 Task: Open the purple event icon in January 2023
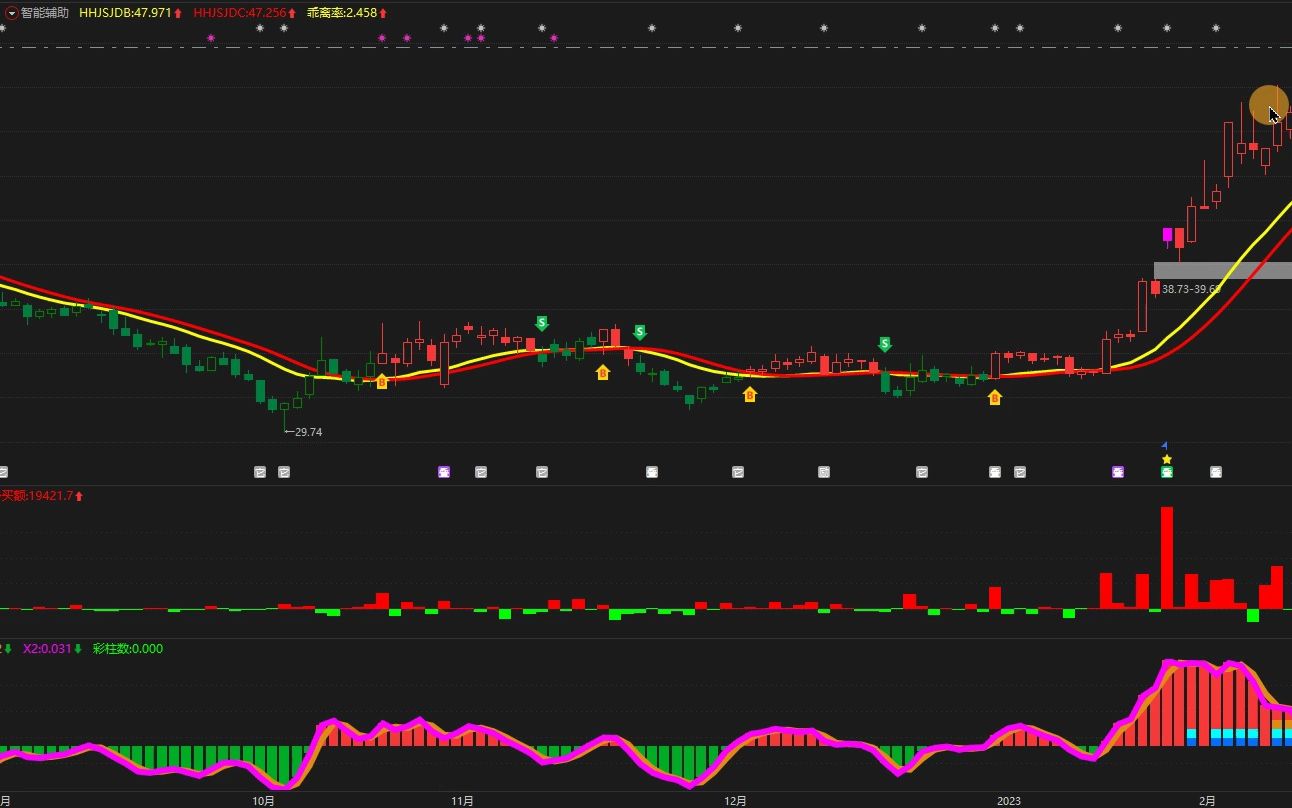tap(1118, 472)
